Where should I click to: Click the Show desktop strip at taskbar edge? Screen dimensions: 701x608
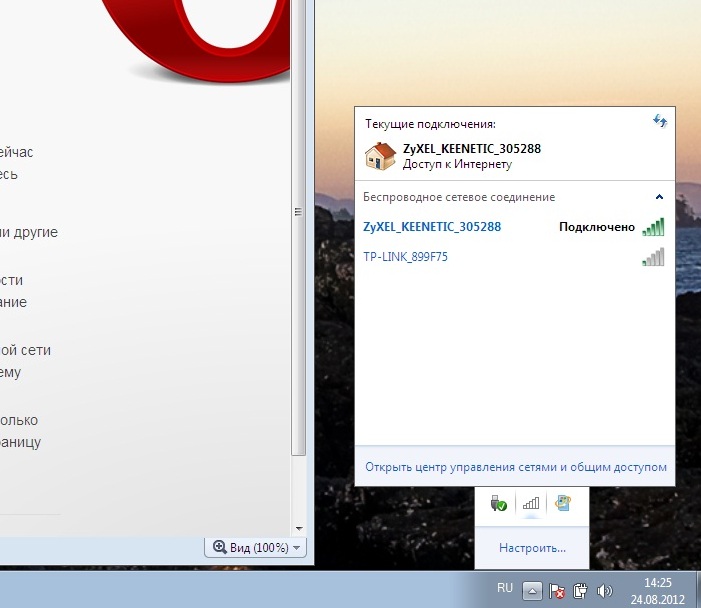click(697, 589)
